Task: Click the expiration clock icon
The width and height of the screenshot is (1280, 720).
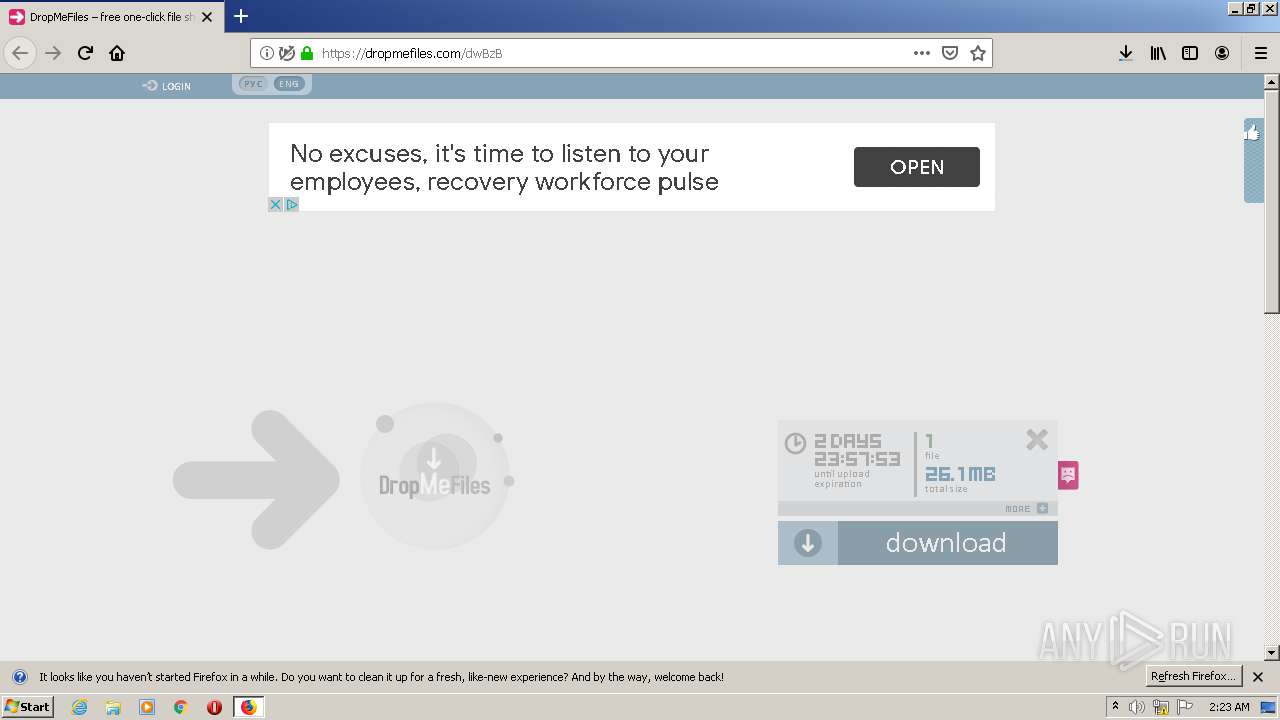Action: 795,443
